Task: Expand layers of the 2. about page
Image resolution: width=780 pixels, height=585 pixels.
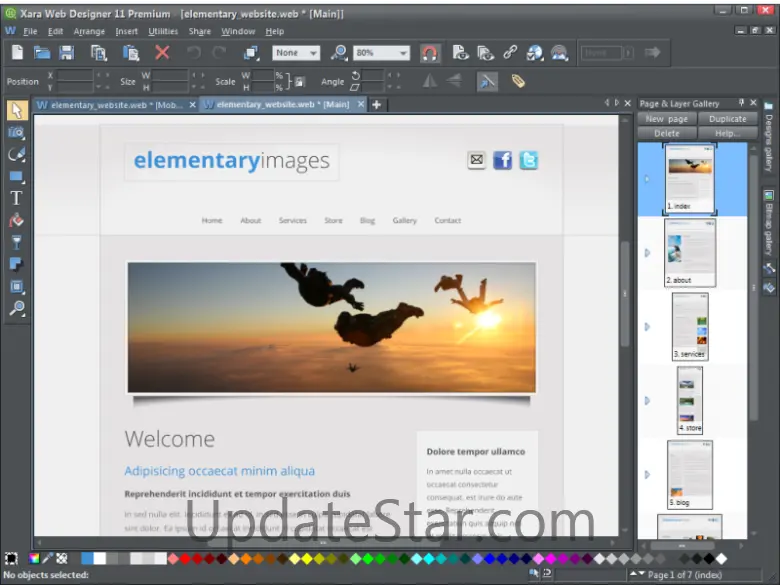Action: click(x=647, y=253)
